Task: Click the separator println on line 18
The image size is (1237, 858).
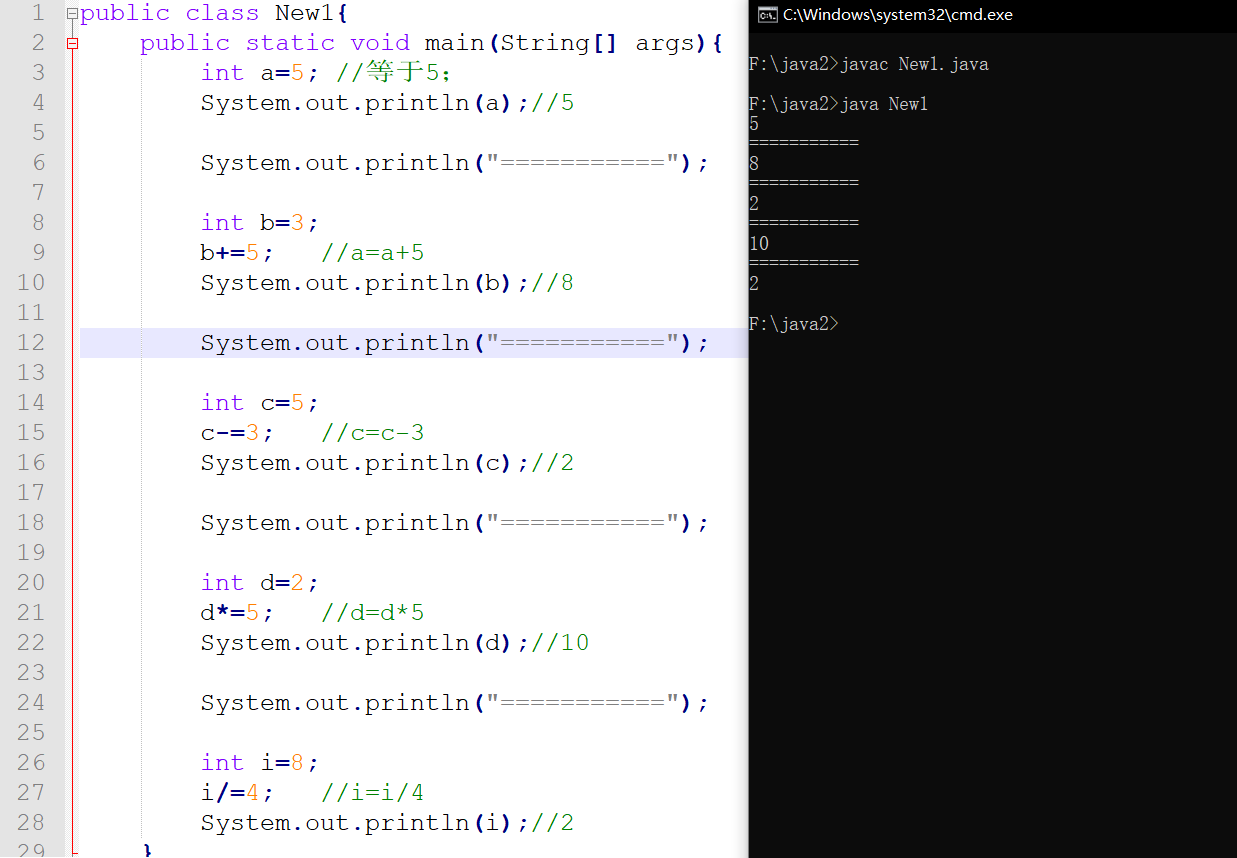Action: pos(455,523)
